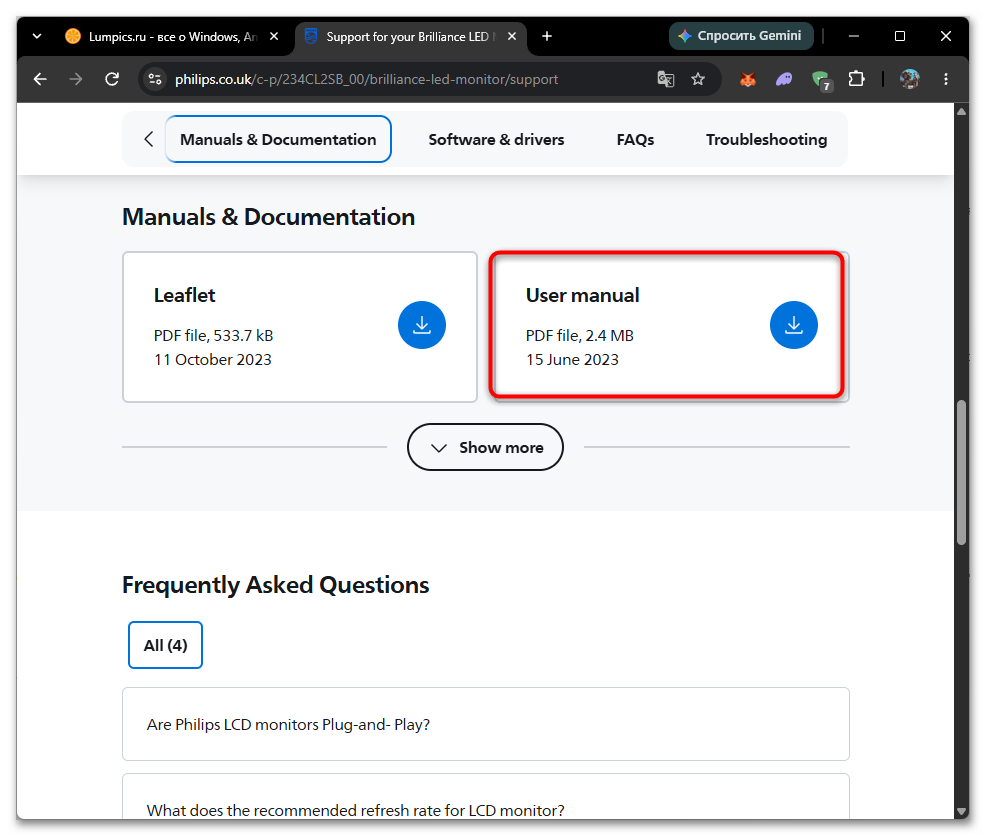
Task: Open the purple ghost extension icon
Action: click(x=784, y=79)
